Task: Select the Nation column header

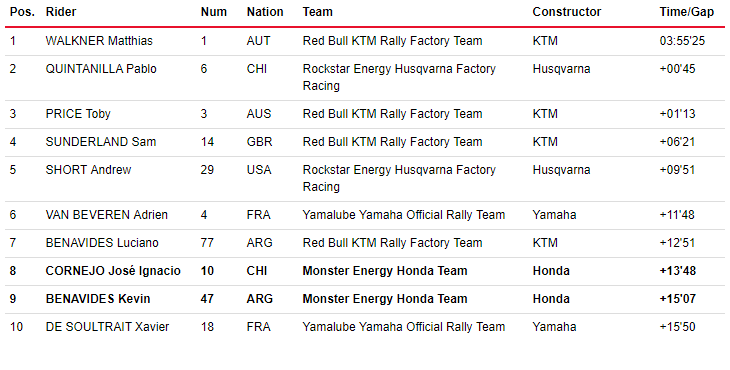Action: point(265,12)
